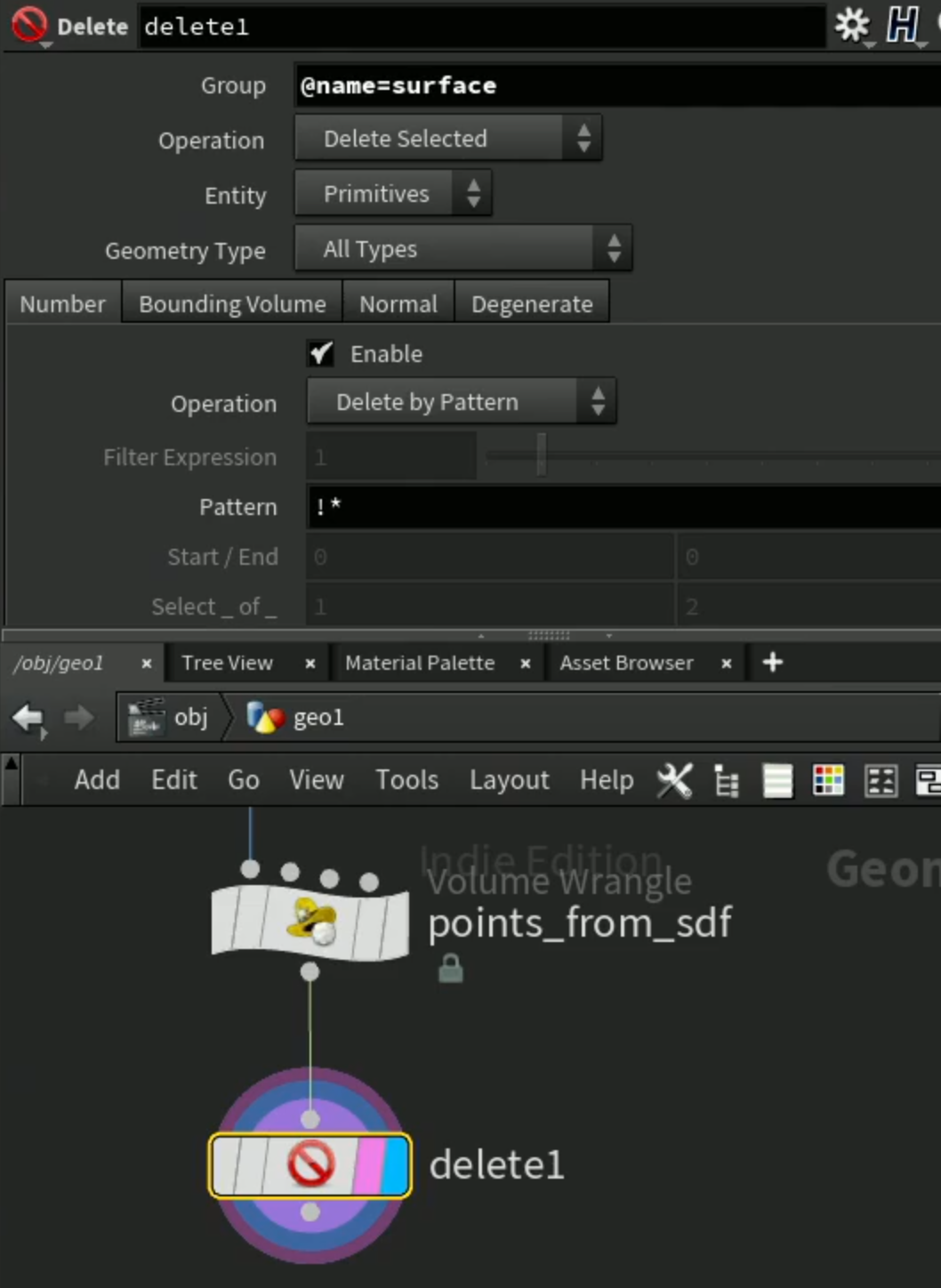941x1288 pixels.
Task: Click the back navigation arrow
Action: pos(28,717)
